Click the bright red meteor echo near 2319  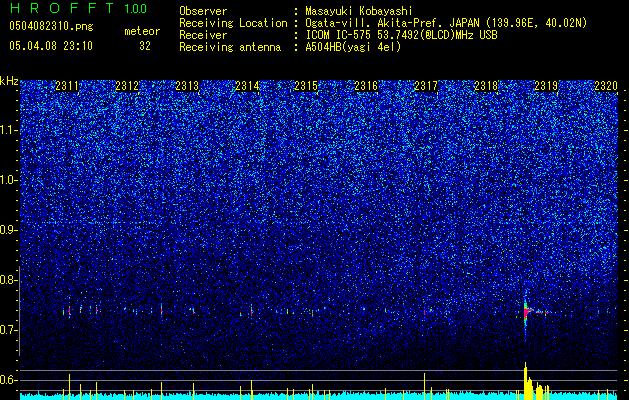[x=526, y=311]
